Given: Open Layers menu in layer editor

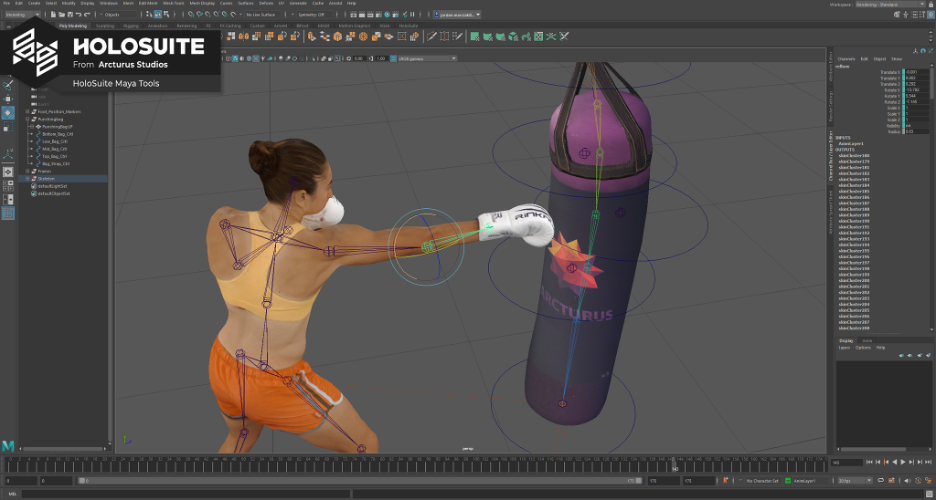Looking at the screenshot, I should [x=844, y=348].
